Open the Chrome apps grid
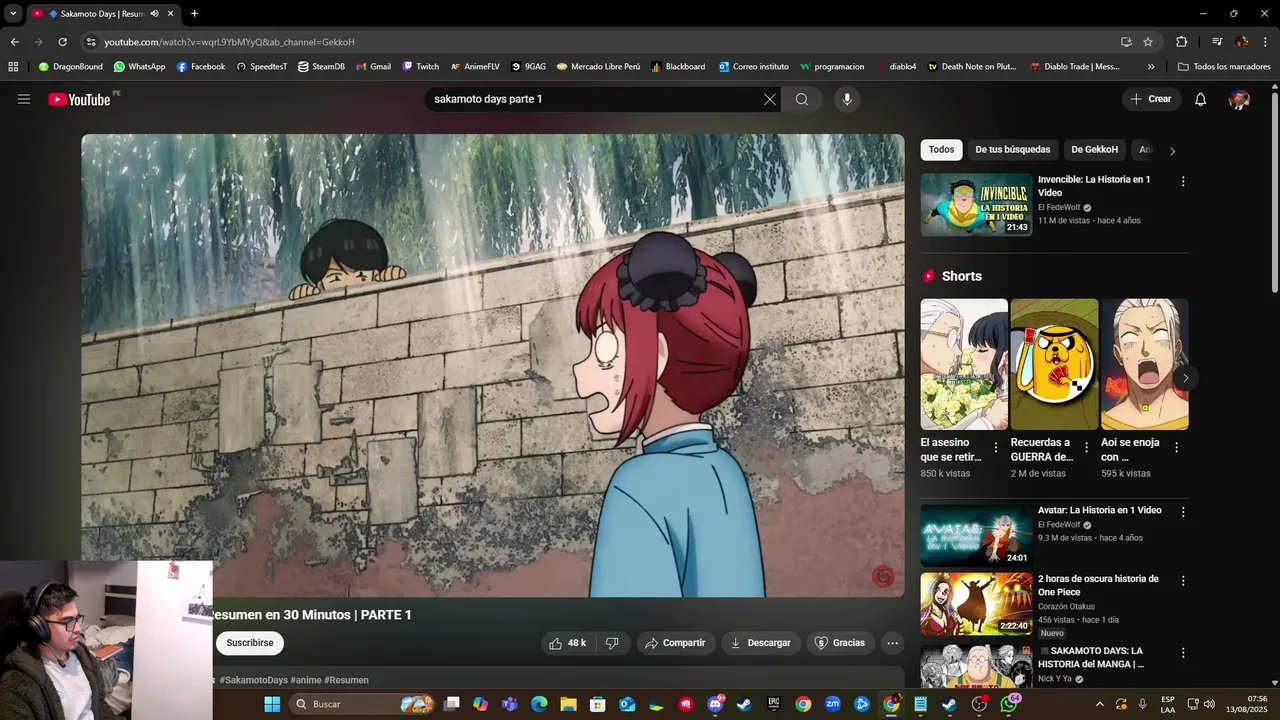Image resolution: width=1280 pixels, height=720 pixels. point(13,67)
